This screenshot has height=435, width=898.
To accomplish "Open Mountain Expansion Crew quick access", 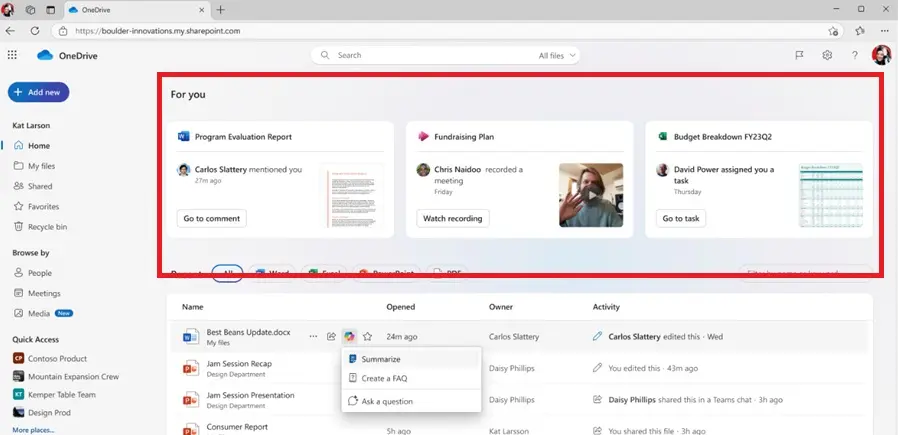I will point(73,377).
